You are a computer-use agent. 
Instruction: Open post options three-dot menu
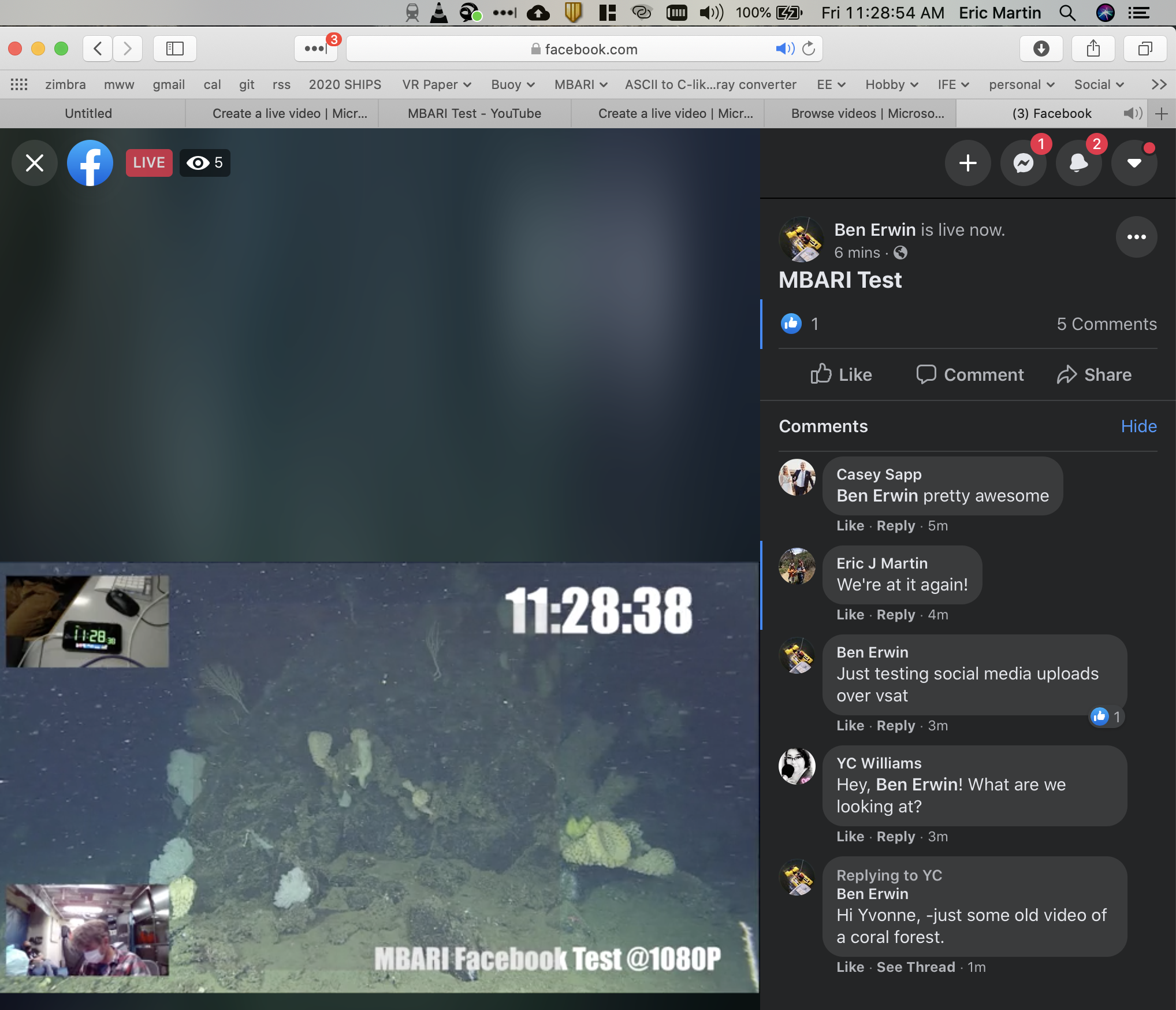(x=1136, y=237)
